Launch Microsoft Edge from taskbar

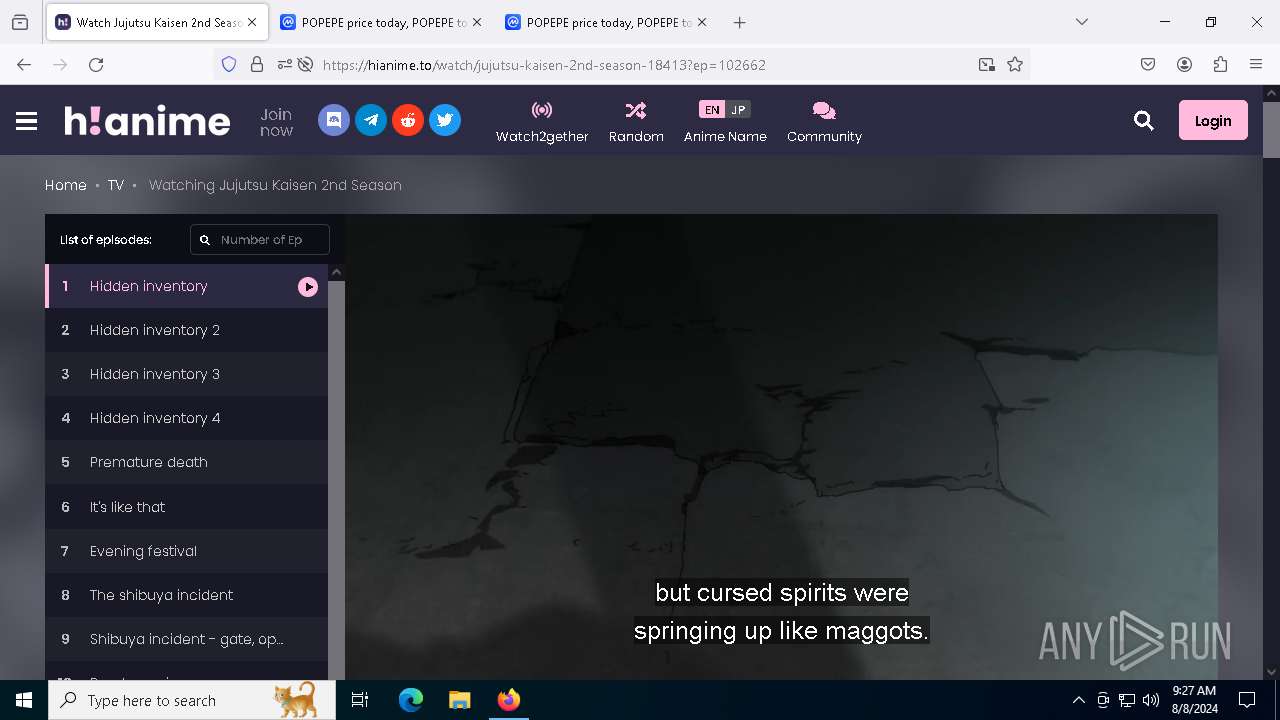(x=411, y=700)
